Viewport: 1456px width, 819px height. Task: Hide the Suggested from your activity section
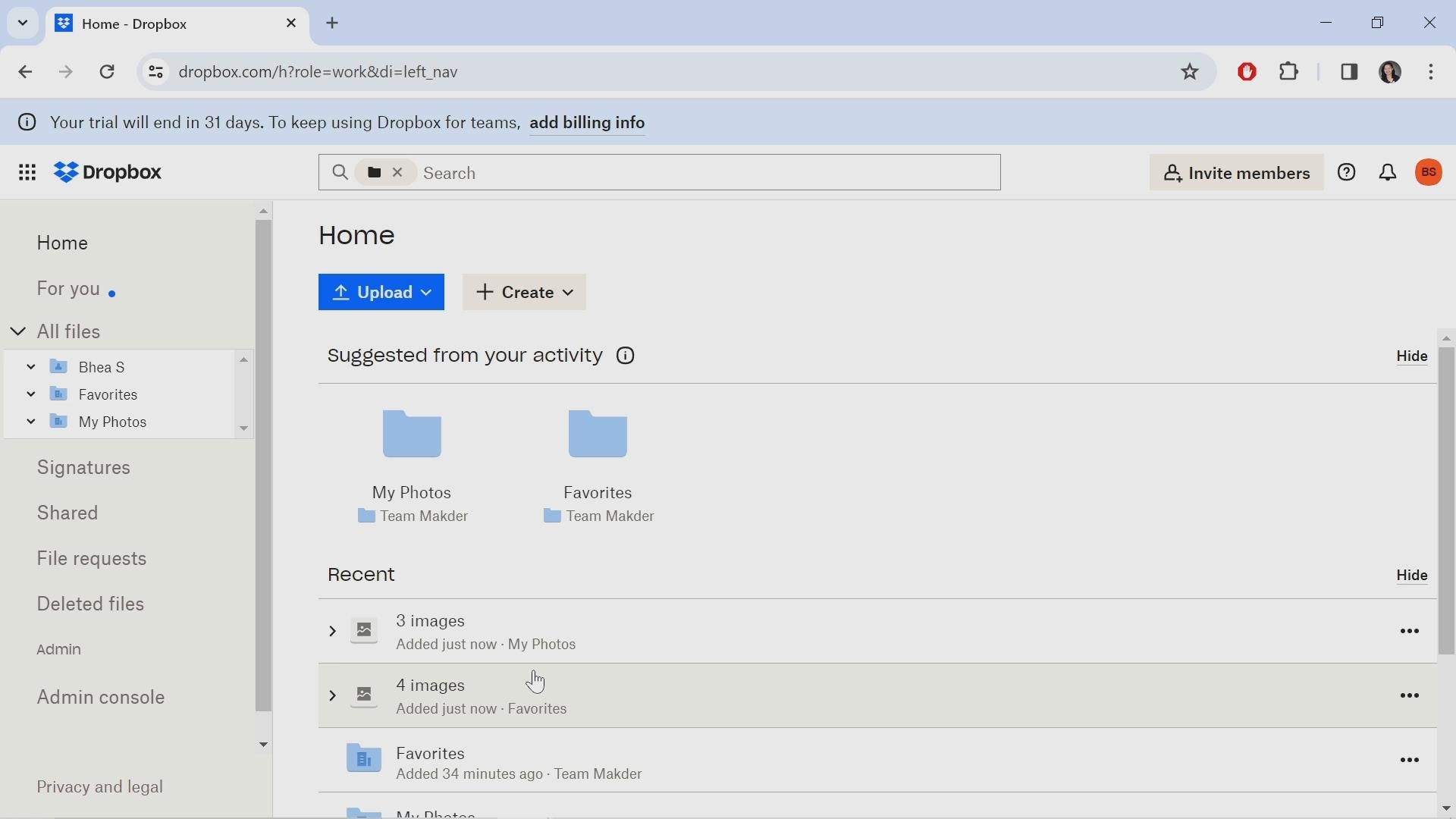pyautogui.click(x=1412, y=357)
